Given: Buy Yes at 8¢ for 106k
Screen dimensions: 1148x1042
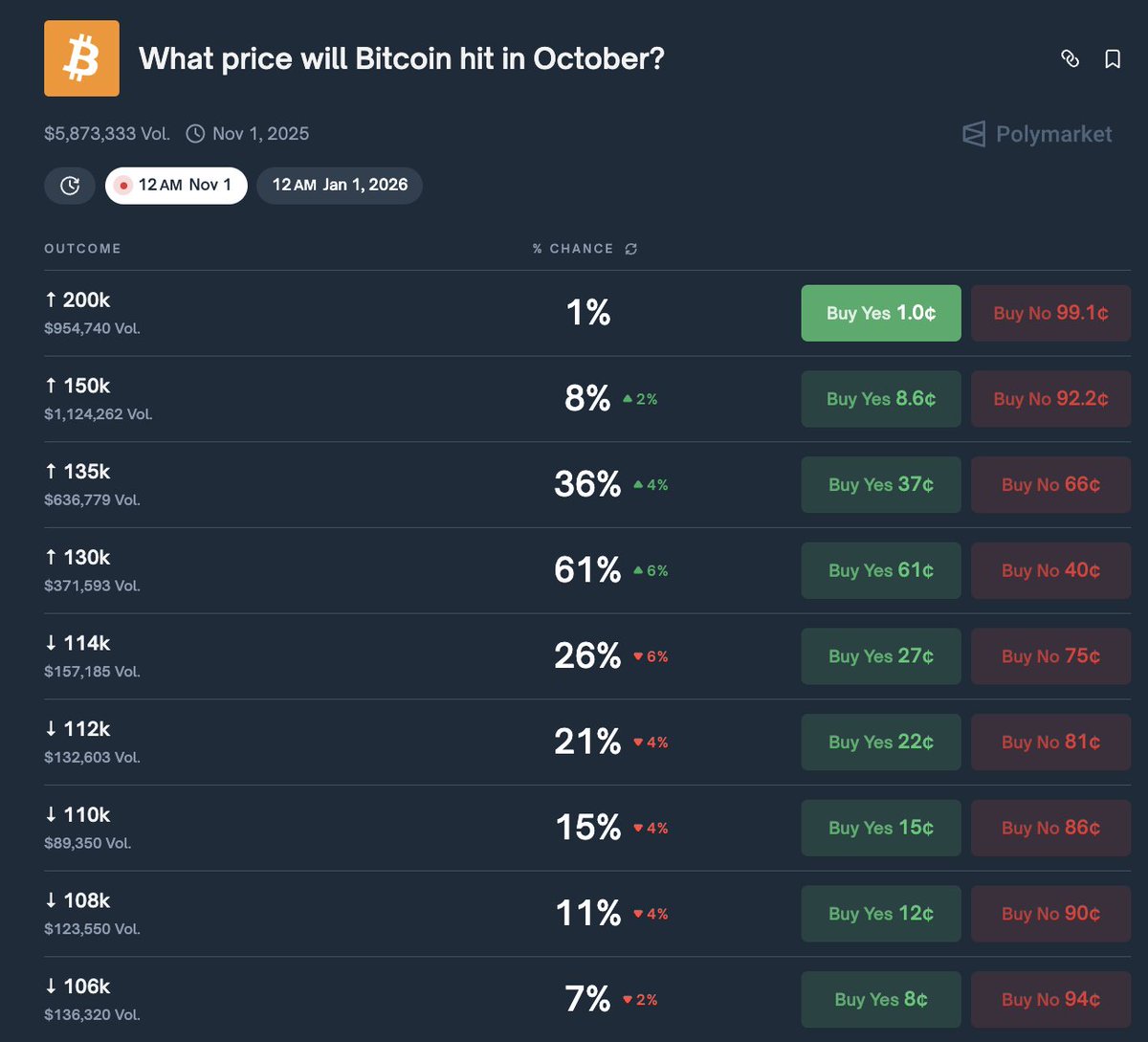Looking at the screenshot, I should [880, 999].
